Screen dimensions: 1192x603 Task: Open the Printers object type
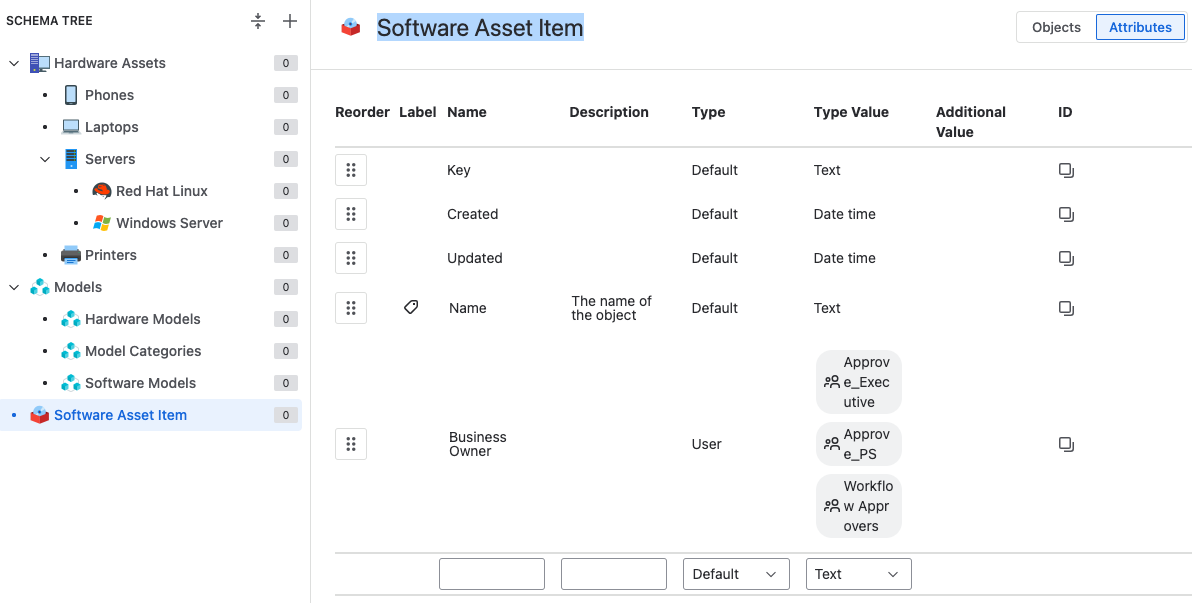(x=110, y=255)
